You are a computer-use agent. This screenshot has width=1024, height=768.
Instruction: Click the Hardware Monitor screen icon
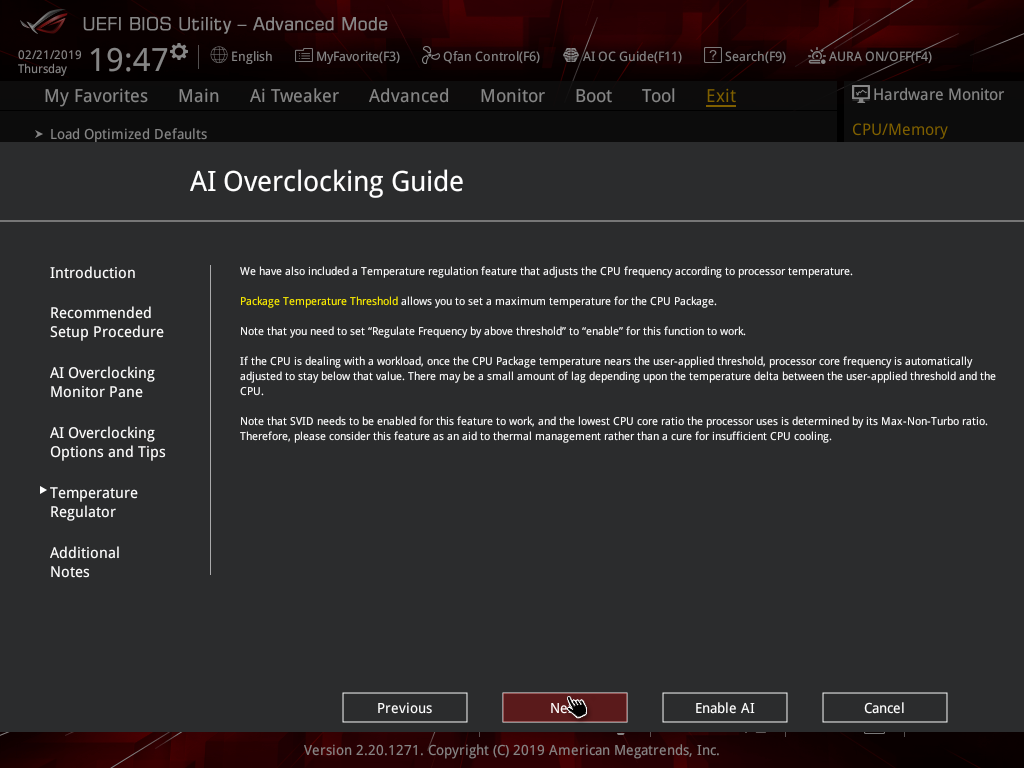(x=861, y=95)
